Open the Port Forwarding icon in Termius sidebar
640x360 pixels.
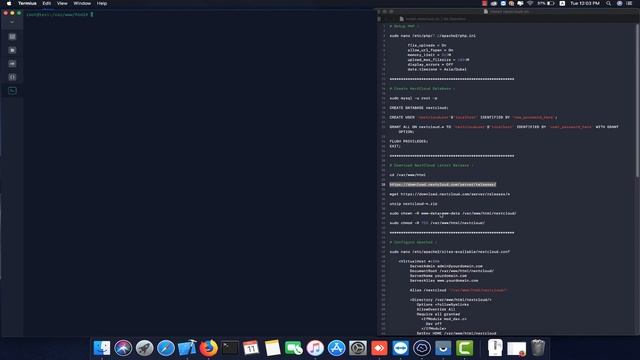coord(12,64)
